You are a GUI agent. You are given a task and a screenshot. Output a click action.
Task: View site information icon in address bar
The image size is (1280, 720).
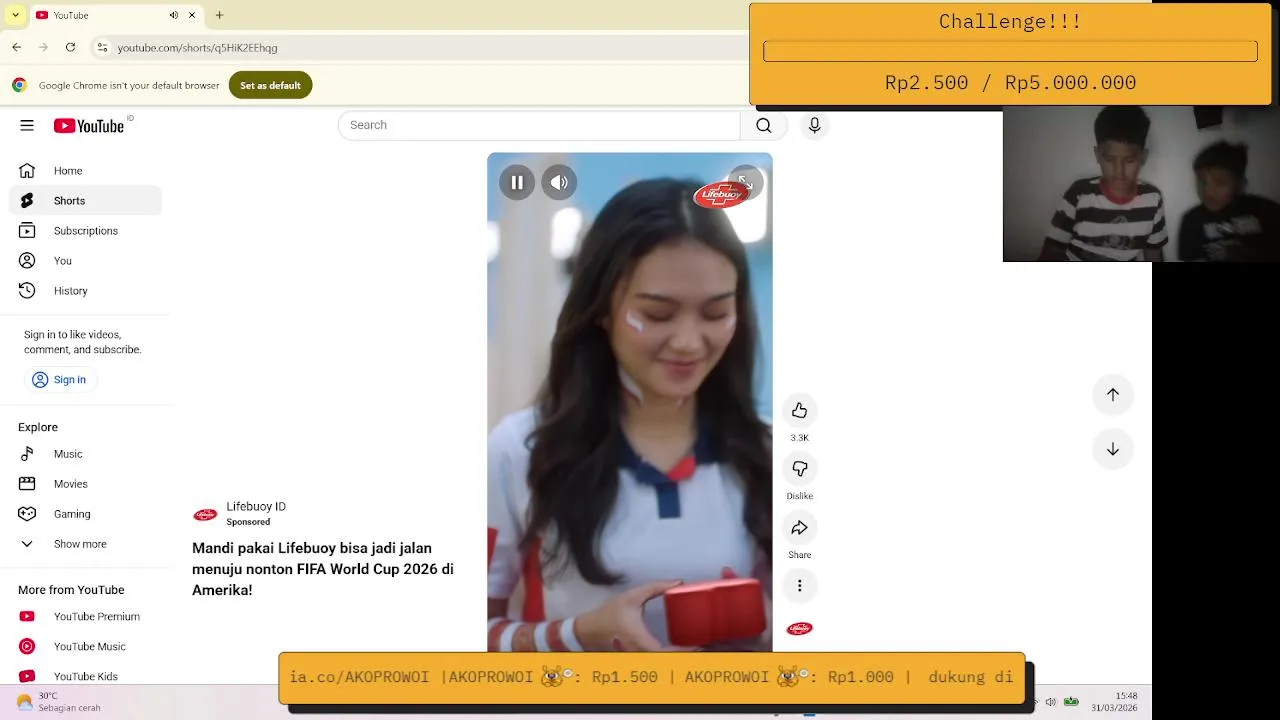click(x=102, y=47)
